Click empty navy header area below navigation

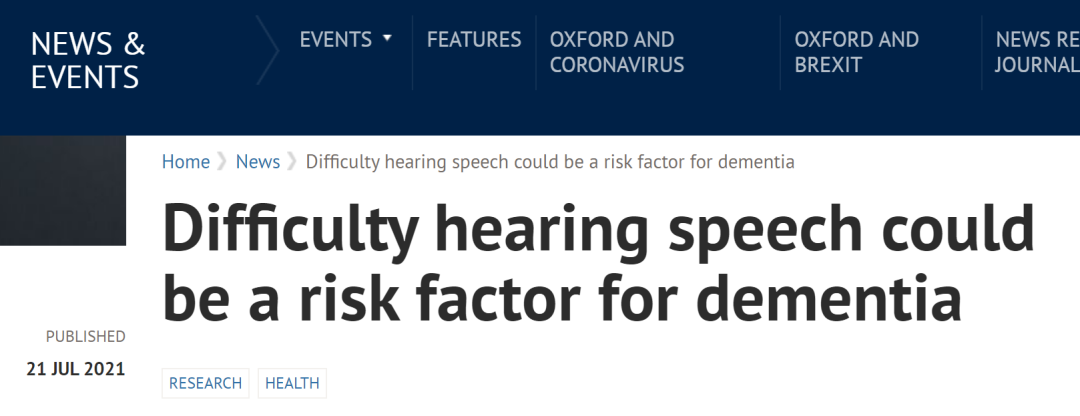click(540, 114)
